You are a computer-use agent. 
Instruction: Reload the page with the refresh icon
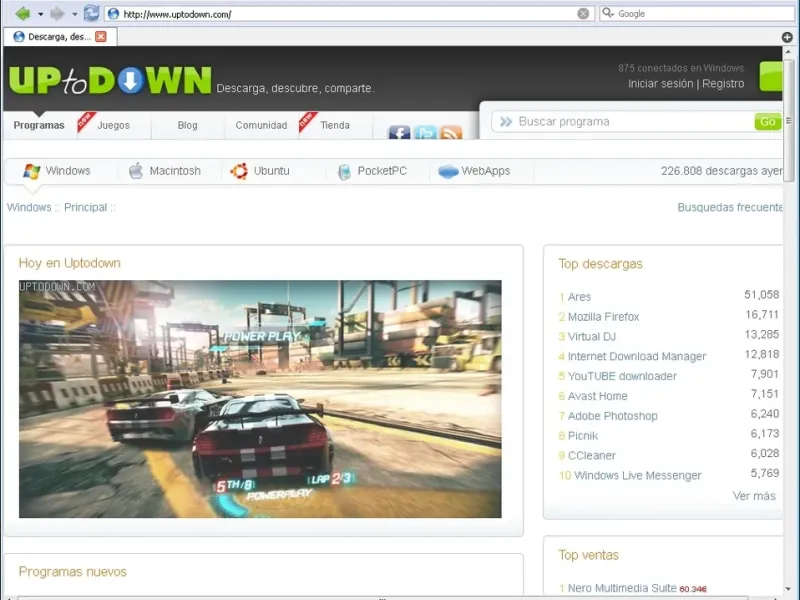(91, 13)
